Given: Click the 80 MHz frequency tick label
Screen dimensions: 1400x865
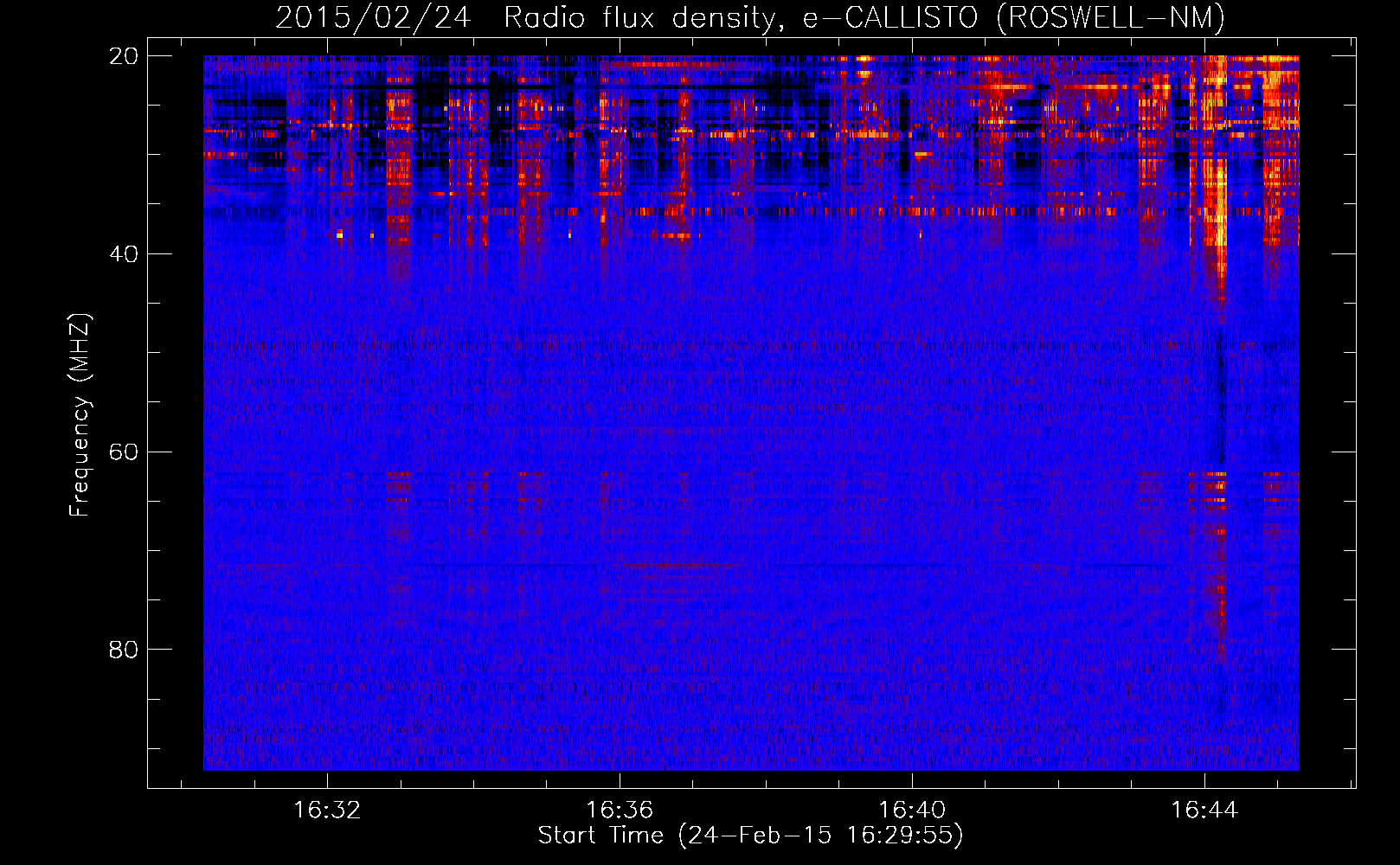Looking at the screenshot, I should tap(123, 649).
